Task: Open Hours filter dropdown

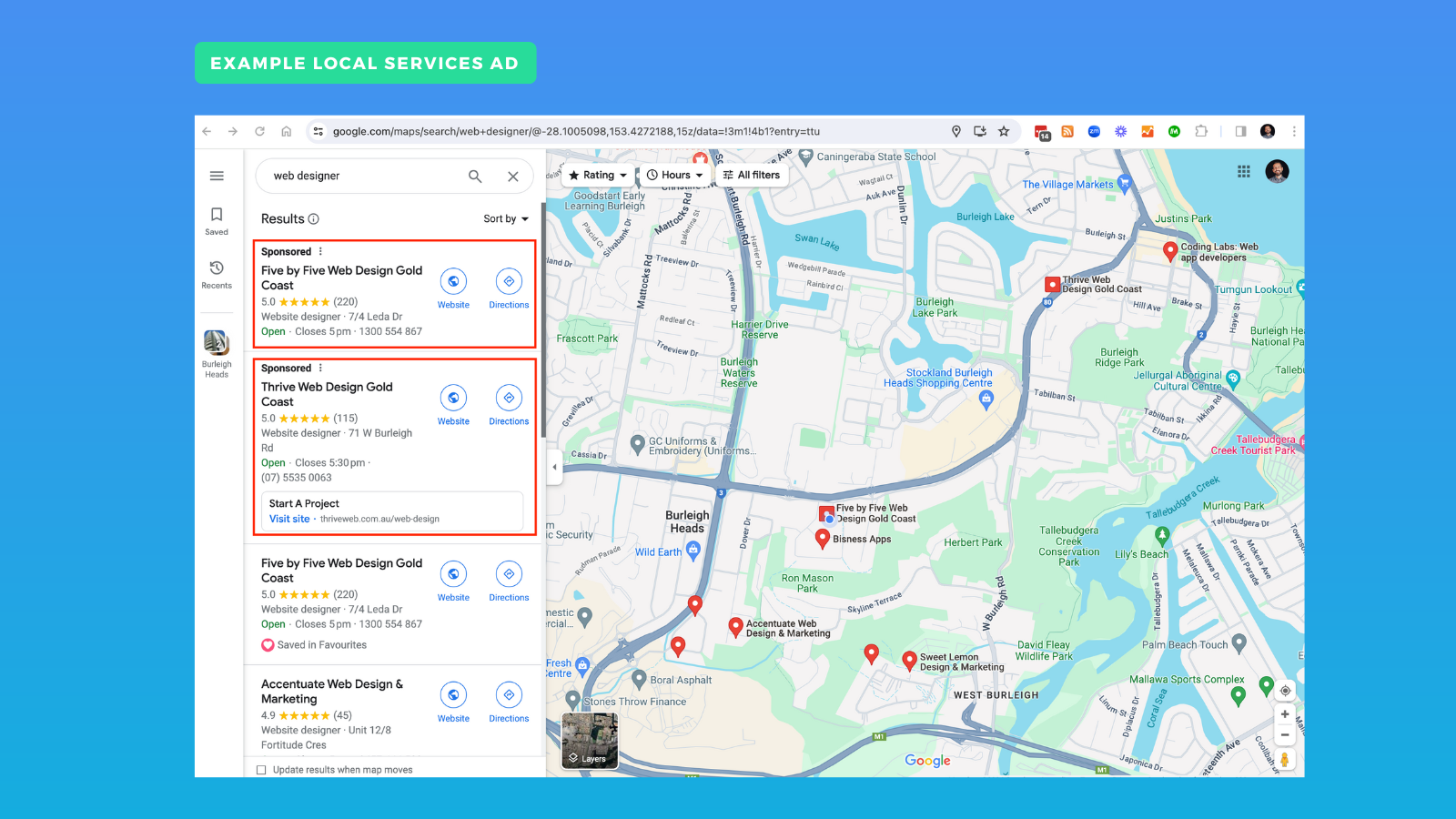Action: [675, 175]
